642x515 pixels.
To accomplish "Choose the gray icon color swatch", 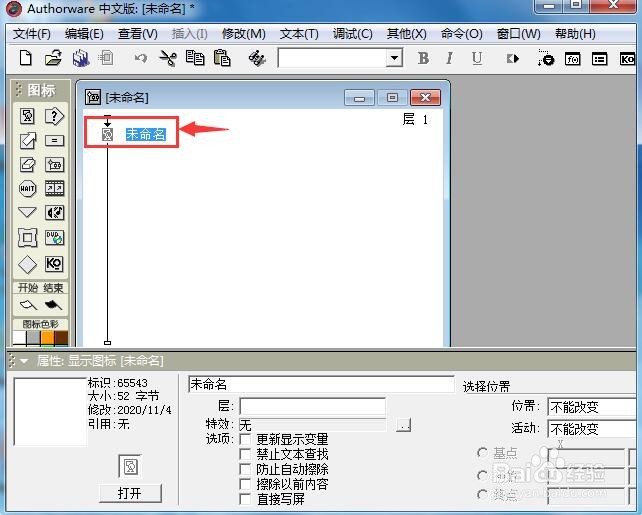I will [x=33, y=338].
